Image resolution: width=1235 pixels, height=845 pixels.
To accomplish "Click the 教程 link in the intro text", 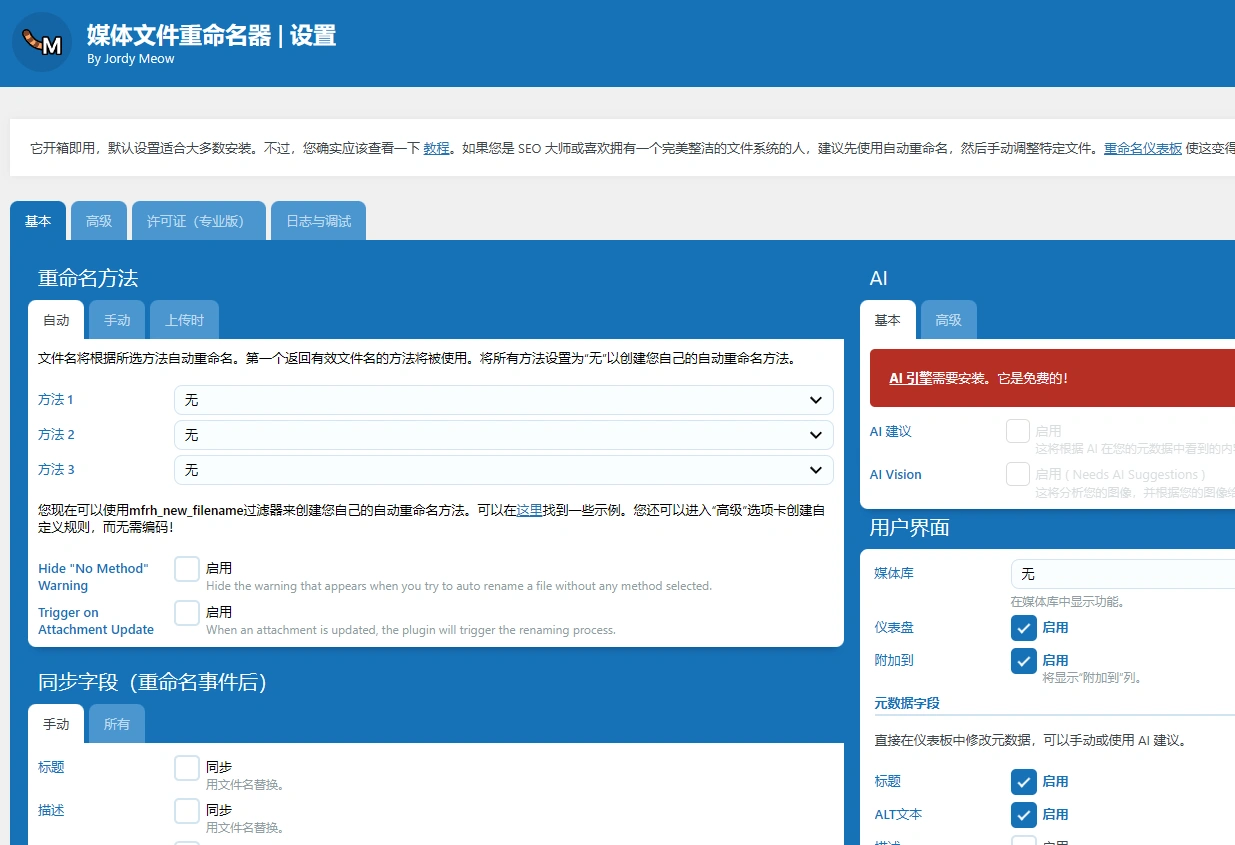I will coord(435,147).
